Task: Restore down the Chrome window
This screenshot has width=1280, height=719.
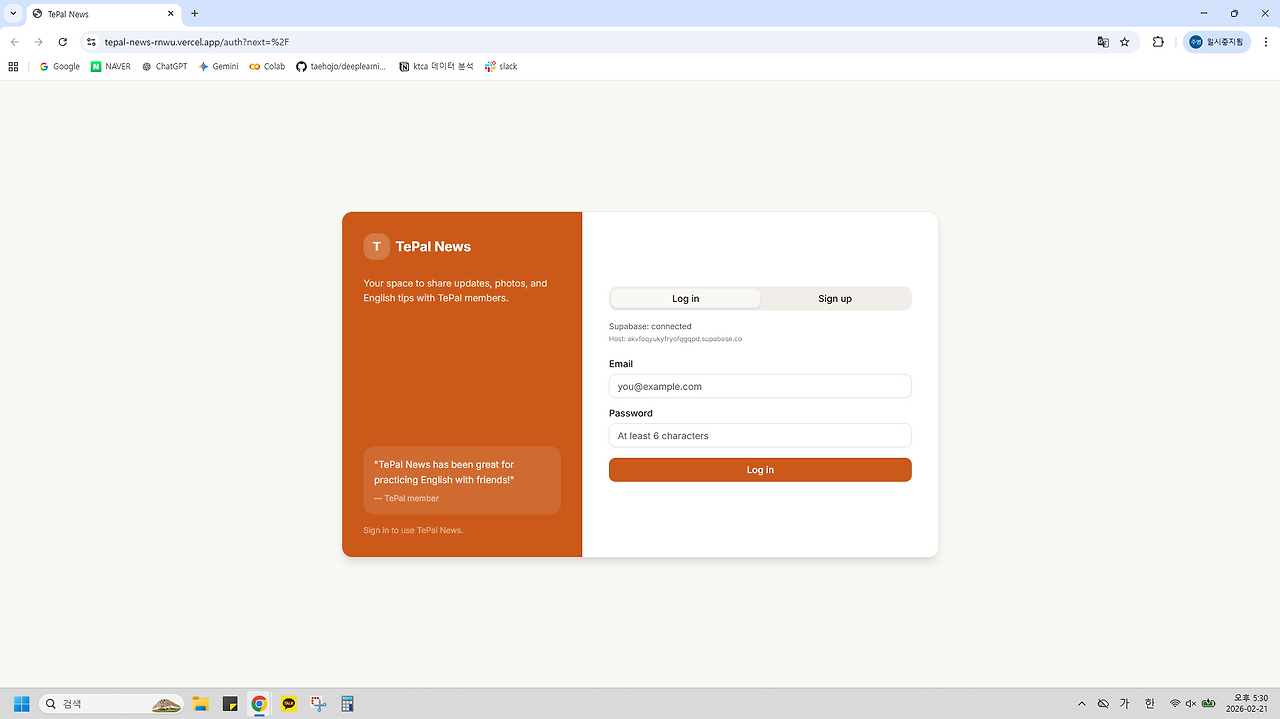Action: coord(1234,14)
